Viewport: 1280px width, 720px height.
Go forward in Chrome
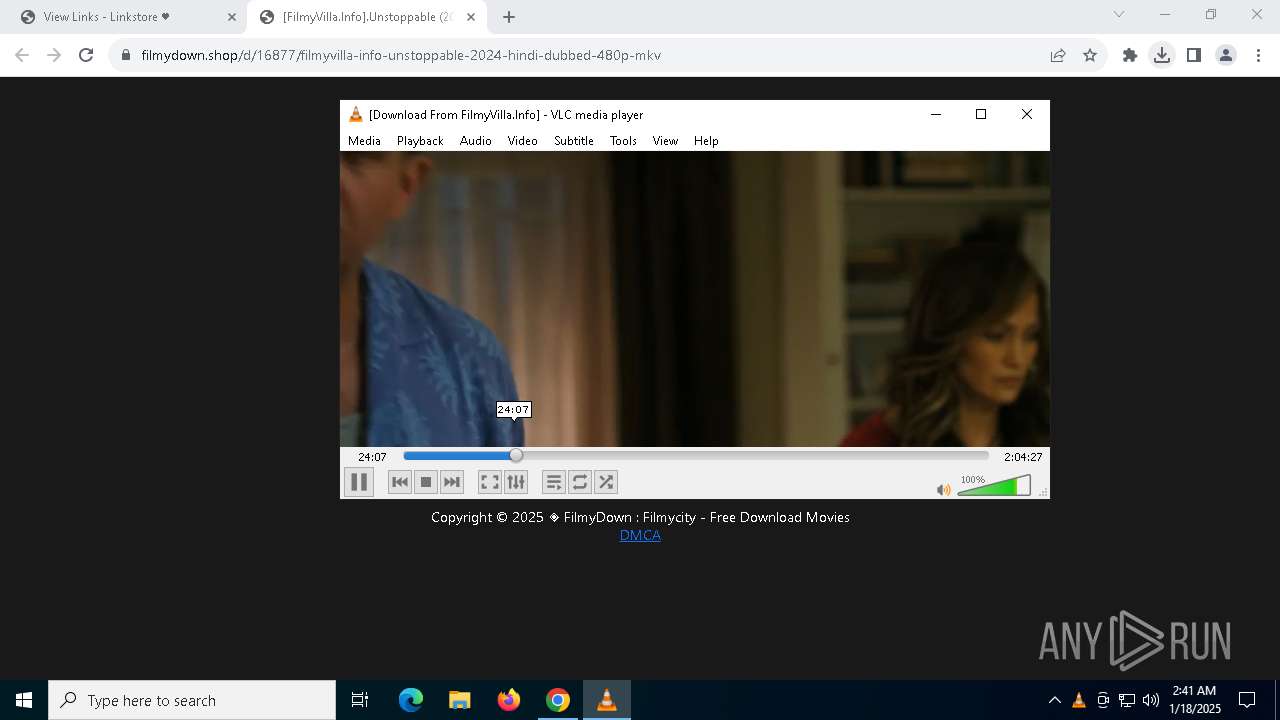[x=54, y=55]
